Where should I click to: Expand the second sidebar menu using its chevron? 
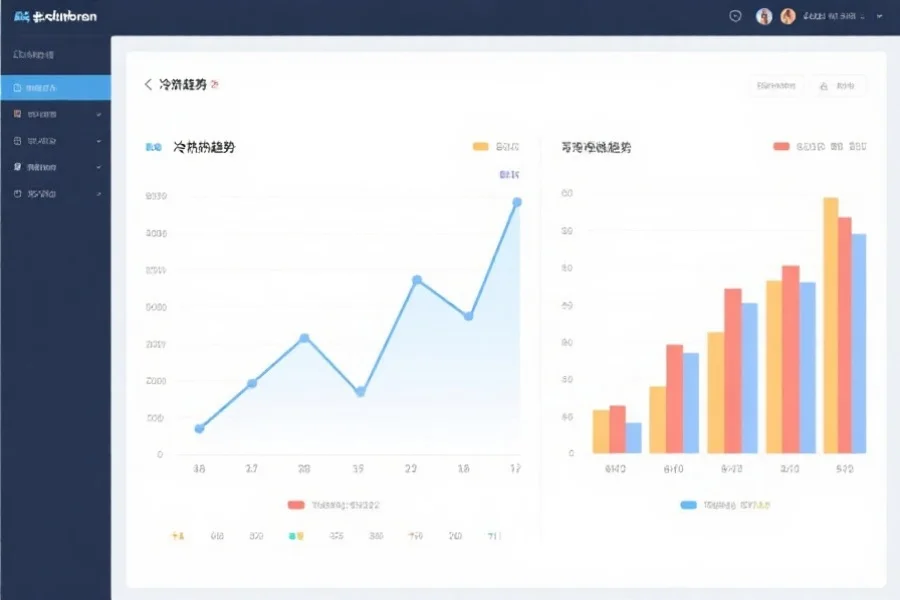(x=98, y=115)
